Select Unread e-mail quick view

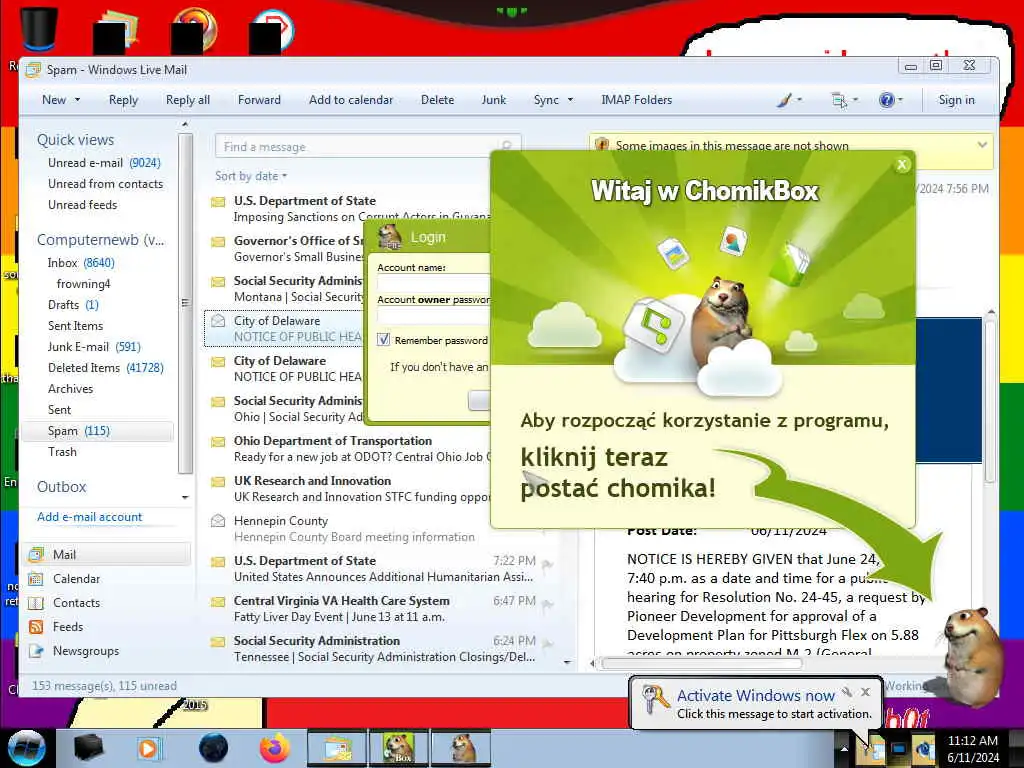tap(104, 163)
